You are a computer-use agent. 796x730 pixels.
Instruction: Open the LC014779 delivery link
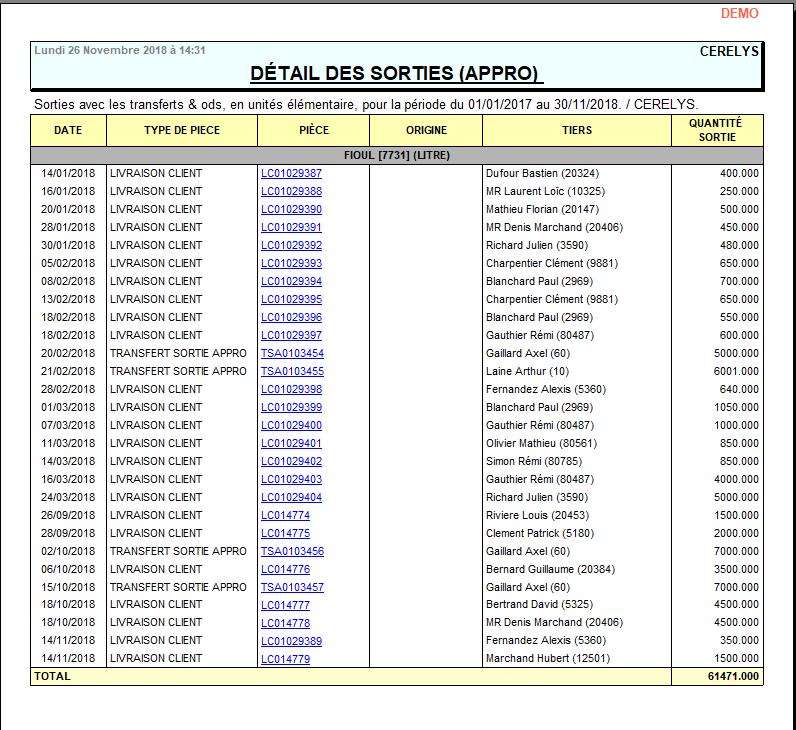click(x=285, y=659)
